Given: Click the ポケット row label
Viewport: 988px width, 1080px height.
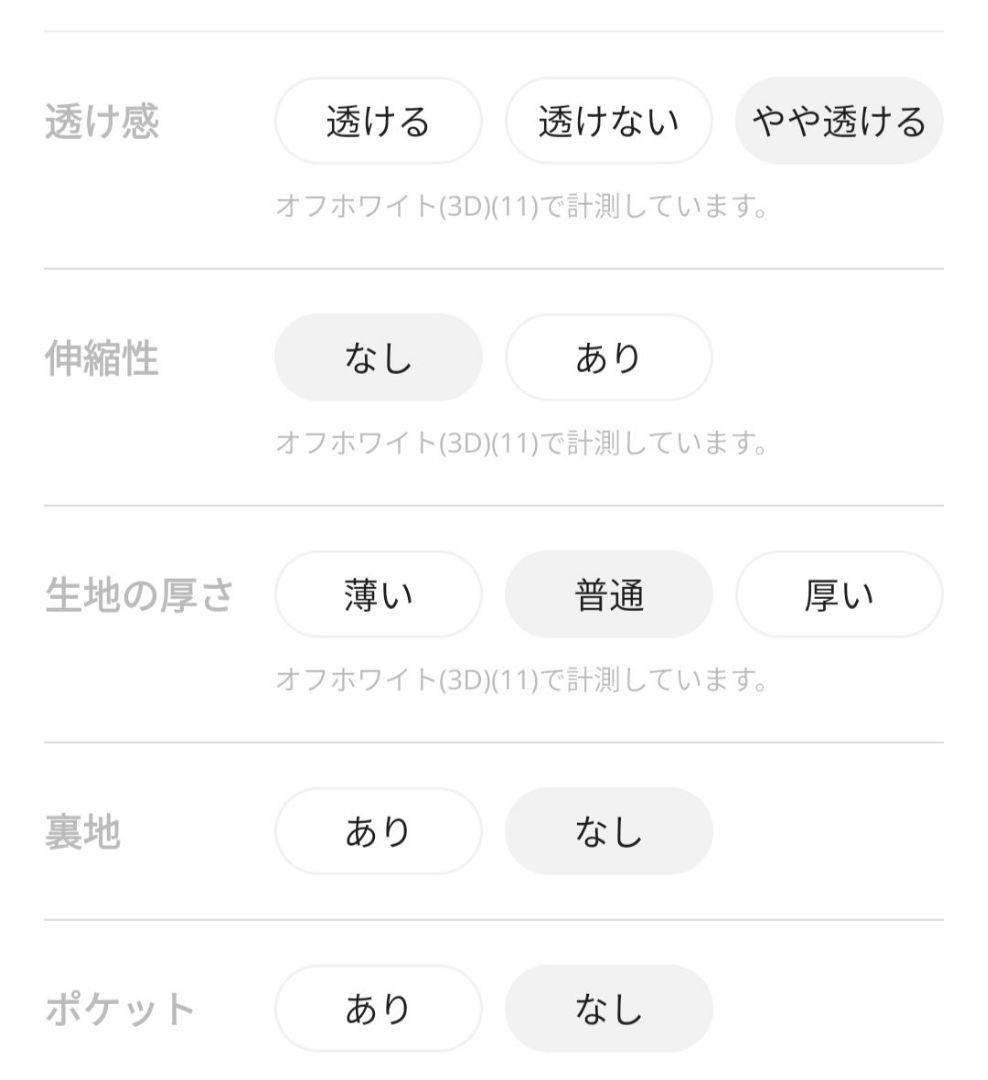Looking at the screenshot, I should coord(120,1009).
